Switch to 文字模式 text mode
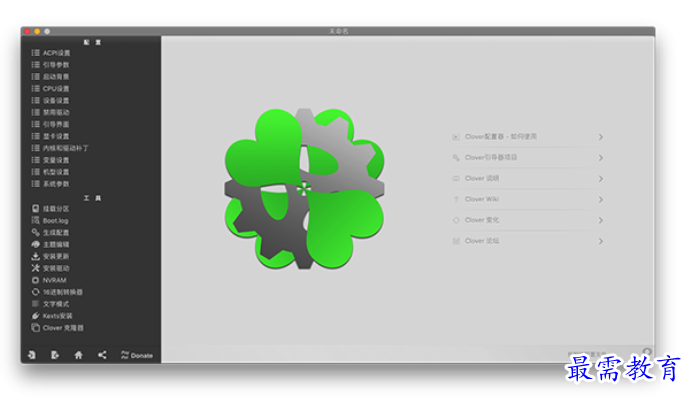 [51, 303]
